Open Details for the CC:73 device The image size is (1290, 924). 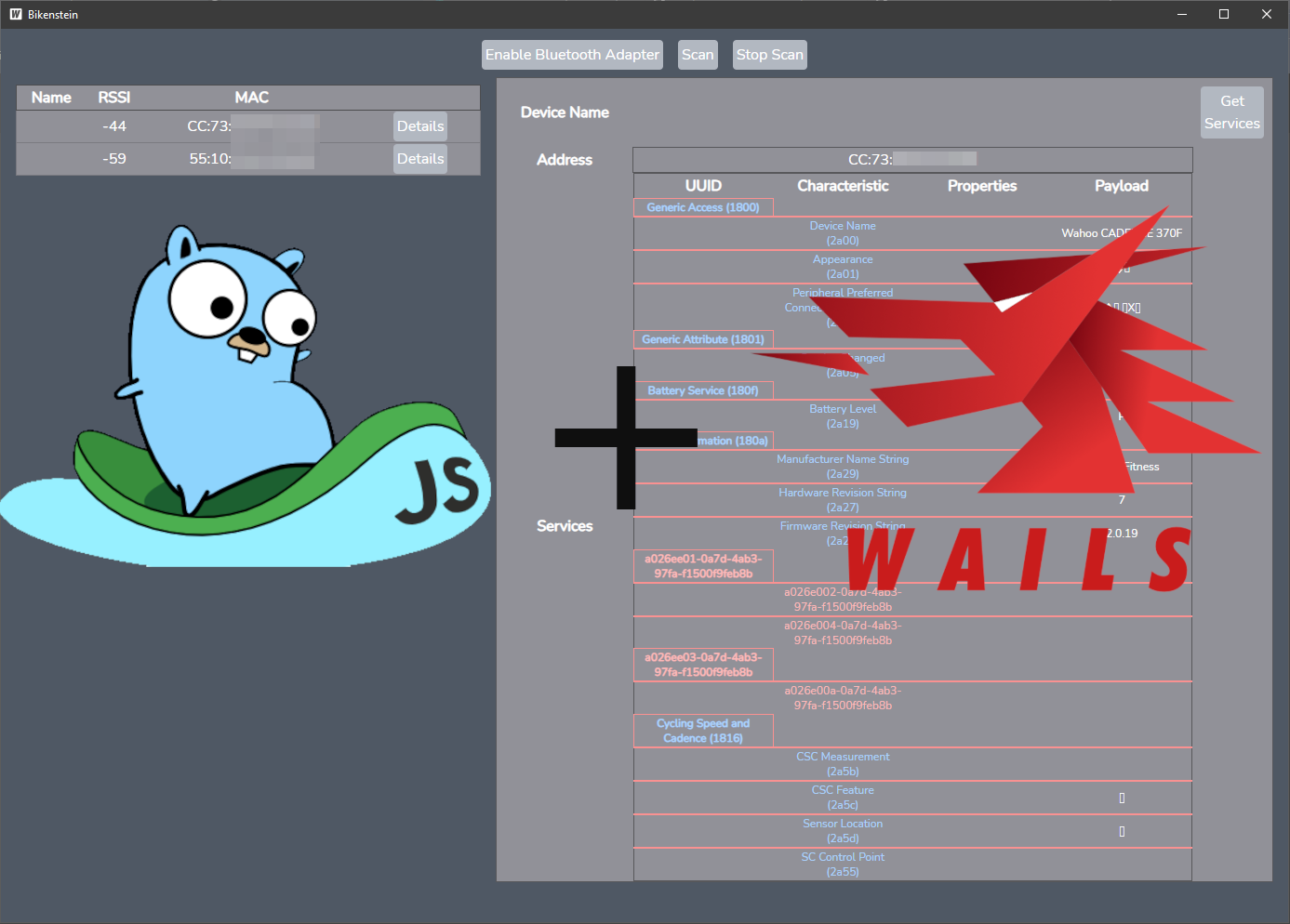click(420, 126)
